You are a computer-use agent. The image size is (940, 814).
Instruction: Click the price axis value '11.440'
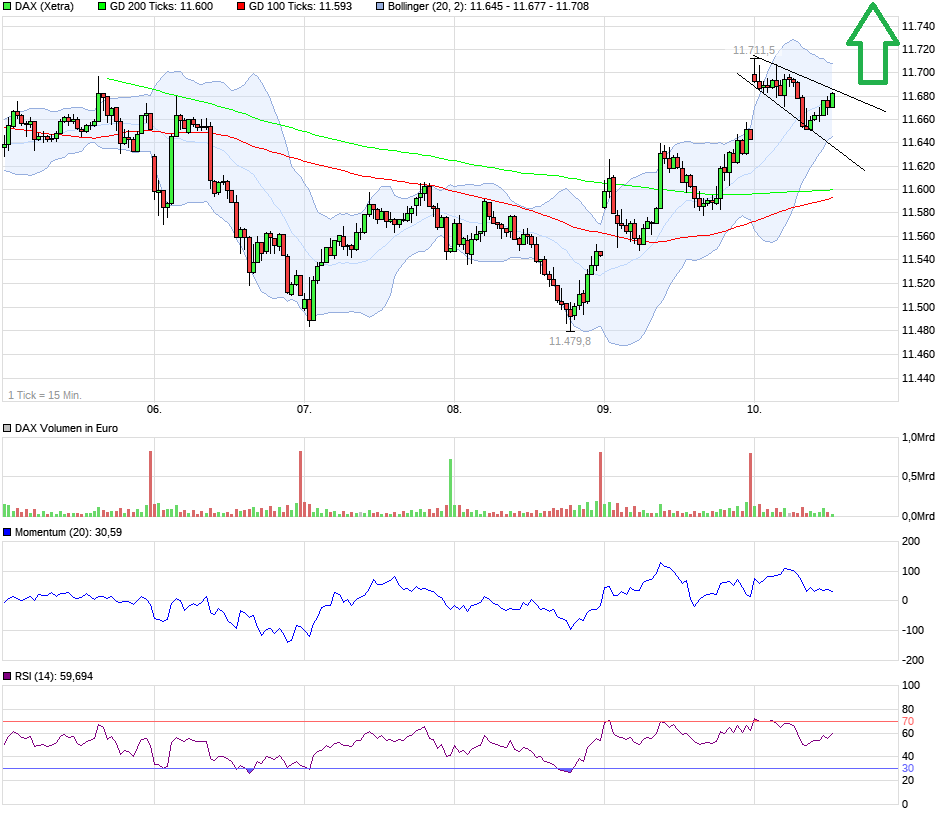point(918,378)
